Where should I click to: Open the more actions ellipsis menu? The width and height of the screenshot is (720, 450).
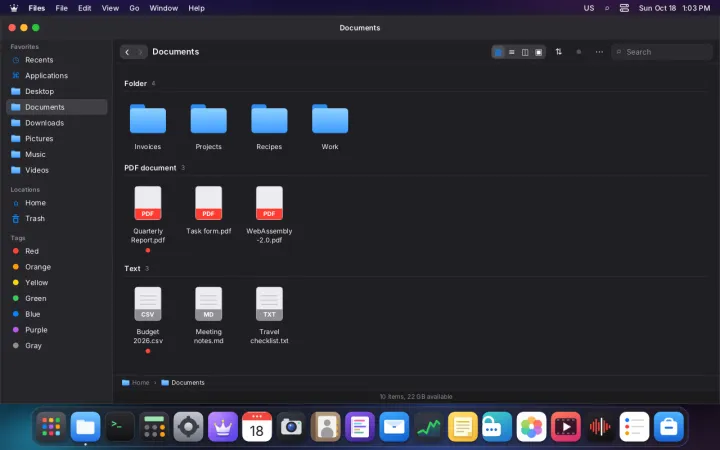coord(599,52)
